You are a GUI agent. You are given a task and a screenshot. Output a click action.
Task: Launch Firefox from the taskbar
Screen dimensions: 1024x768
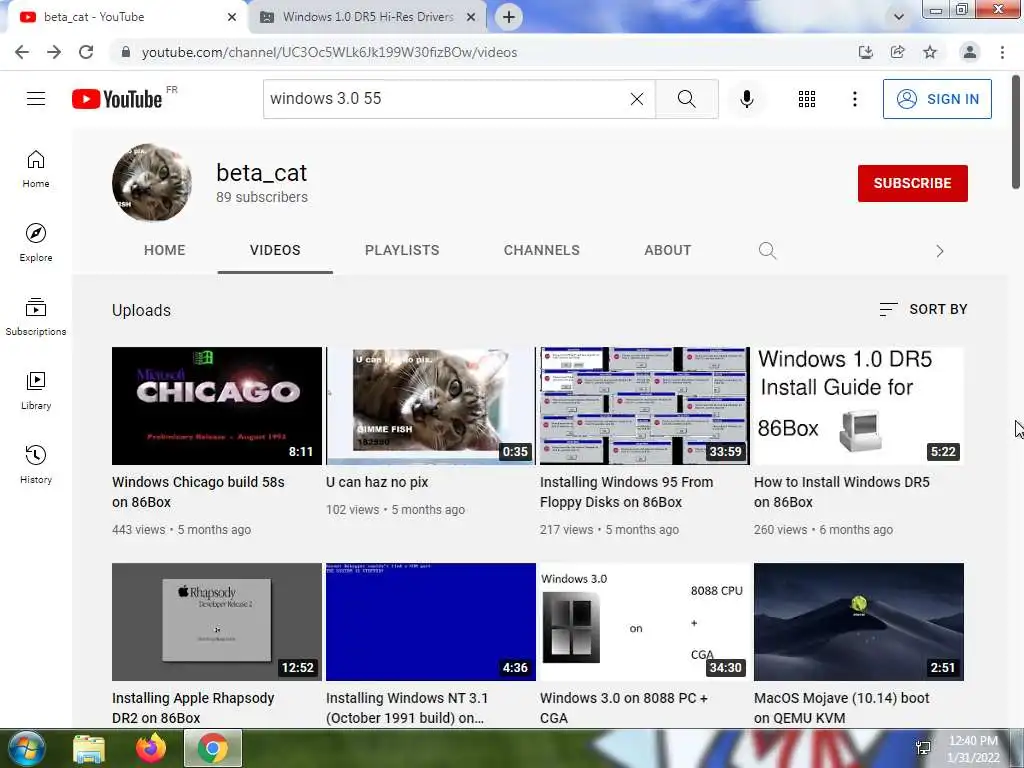click(x=151, y=748)
